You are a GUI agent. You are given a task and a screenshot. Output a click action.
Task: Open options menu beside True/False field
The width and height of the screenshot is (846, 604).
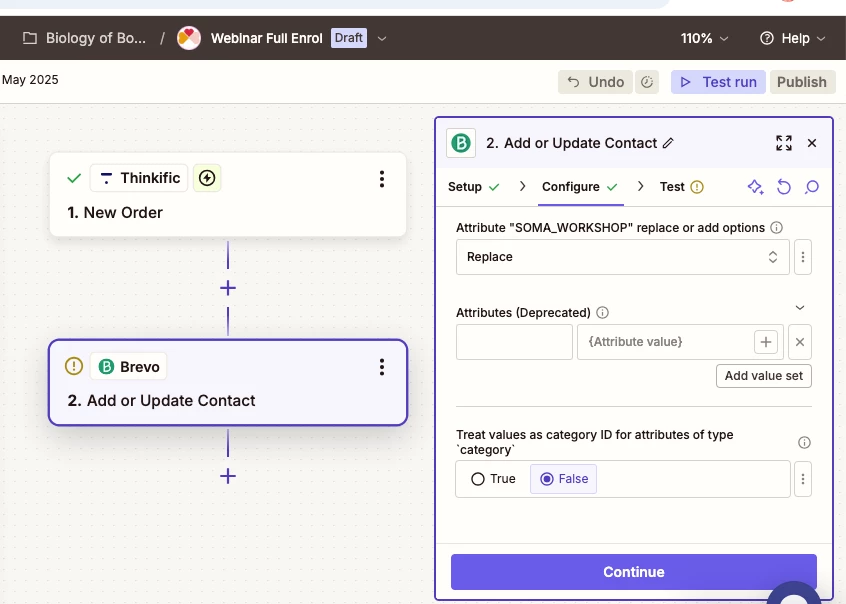click(x=803, y=479)
